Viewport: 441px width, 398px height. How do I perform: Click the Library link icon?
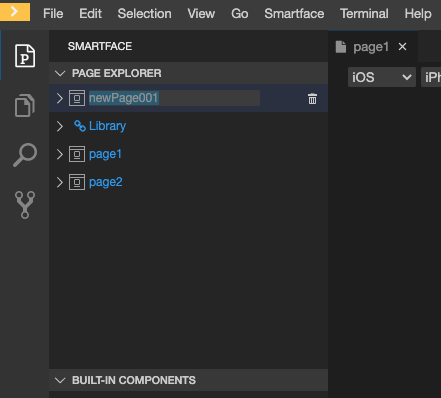[80, 126]
